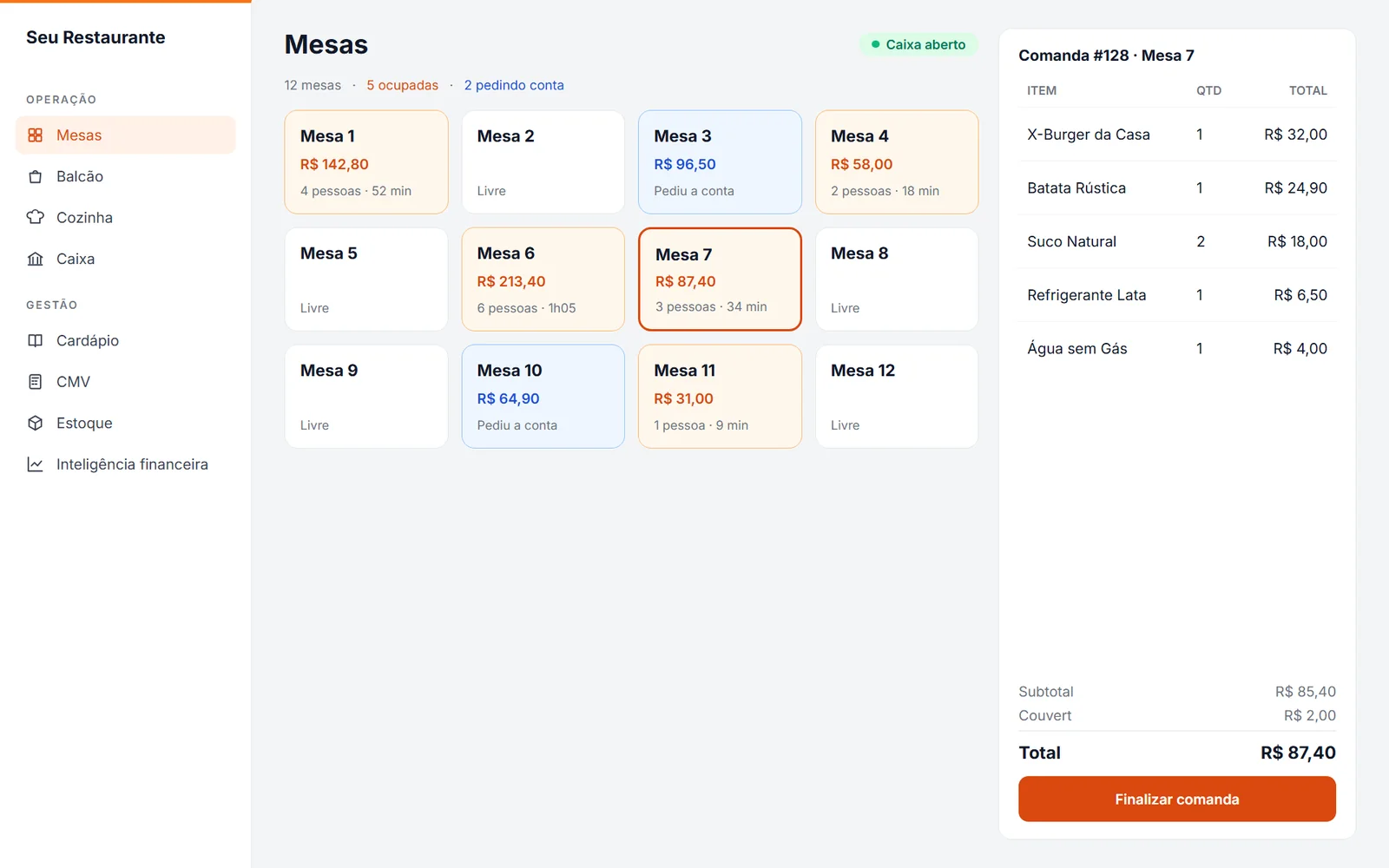Click the X-Burger da Casa item row
The height and width of the screenshot is (868, 1389).
pos(1176,135)
